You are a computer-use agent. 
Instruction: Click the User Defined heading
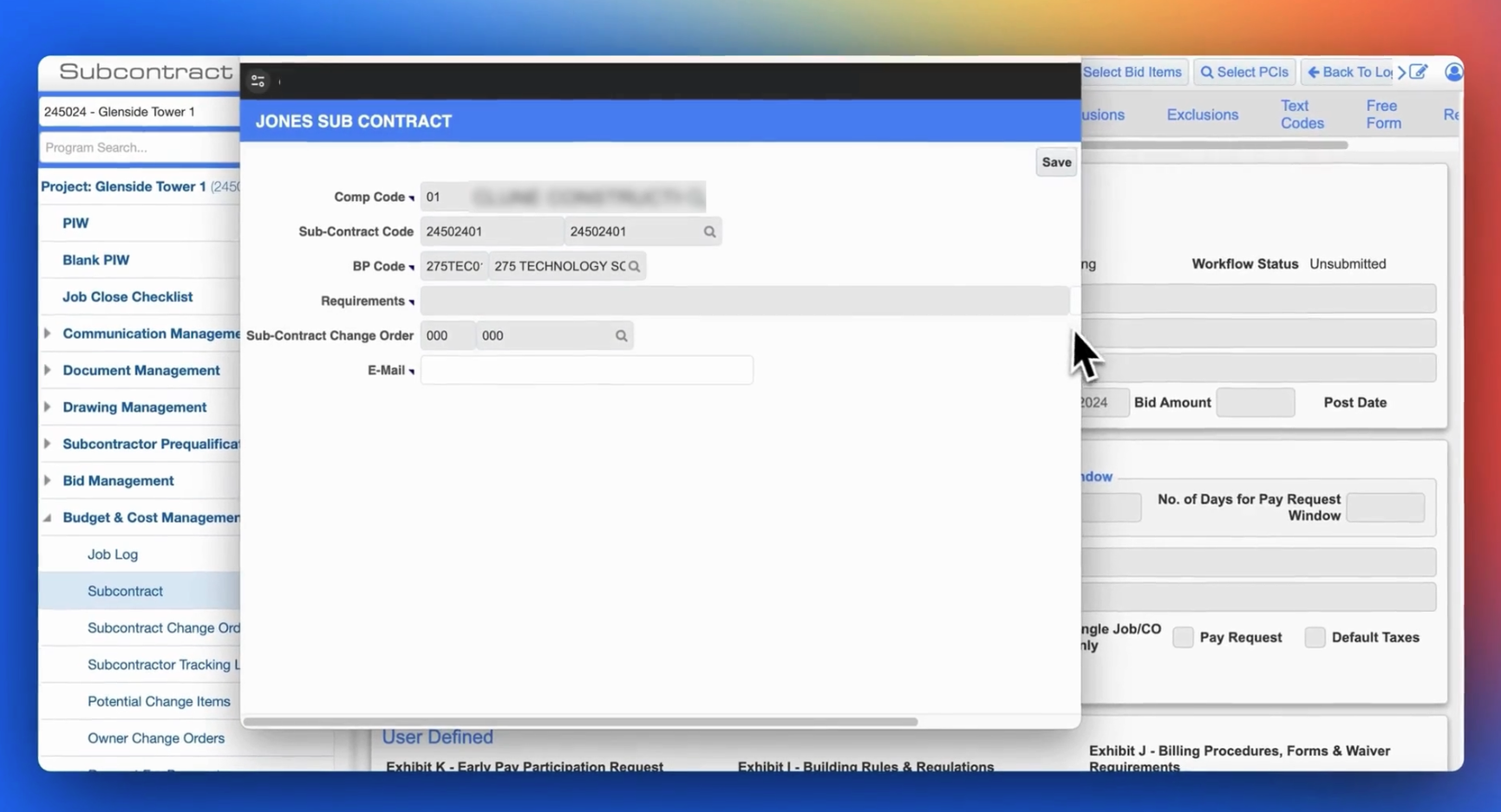pos(438,737)
